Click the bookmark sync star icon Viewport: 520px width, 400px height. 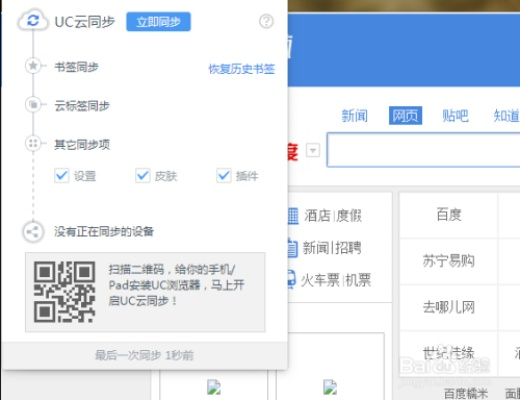[x=33, y=65]
